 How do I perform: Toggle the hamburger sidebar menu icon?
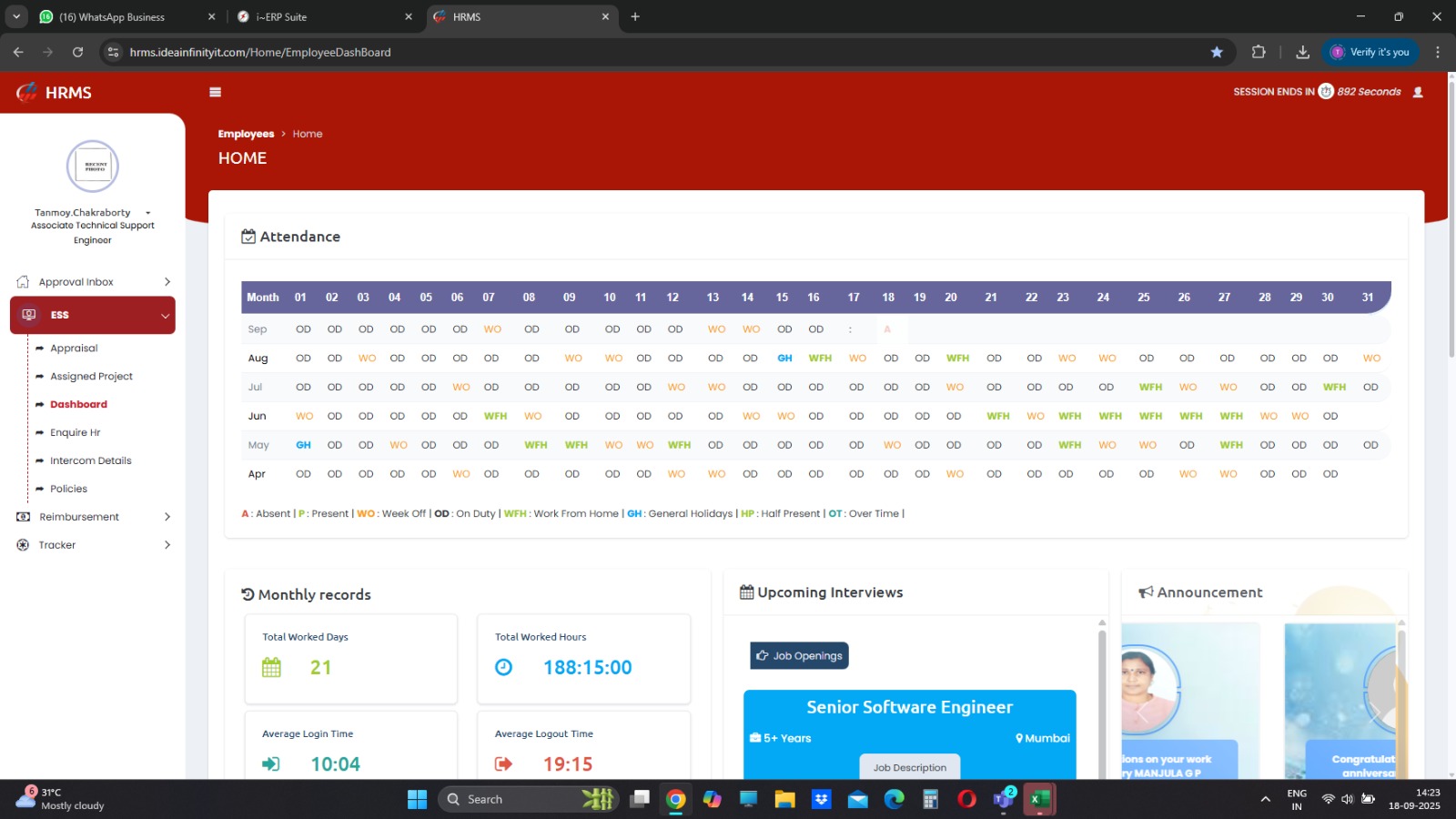(215, 92)
